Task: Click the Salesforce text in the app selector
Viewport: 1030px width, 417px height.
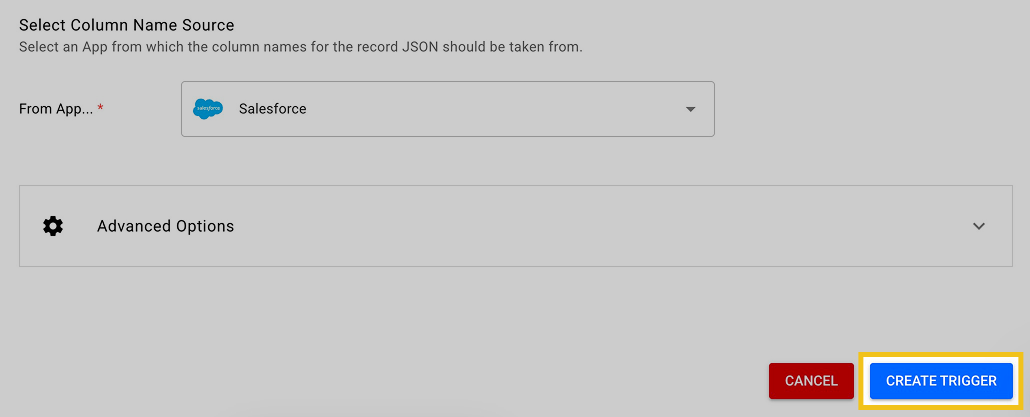Action: [272, 109]
